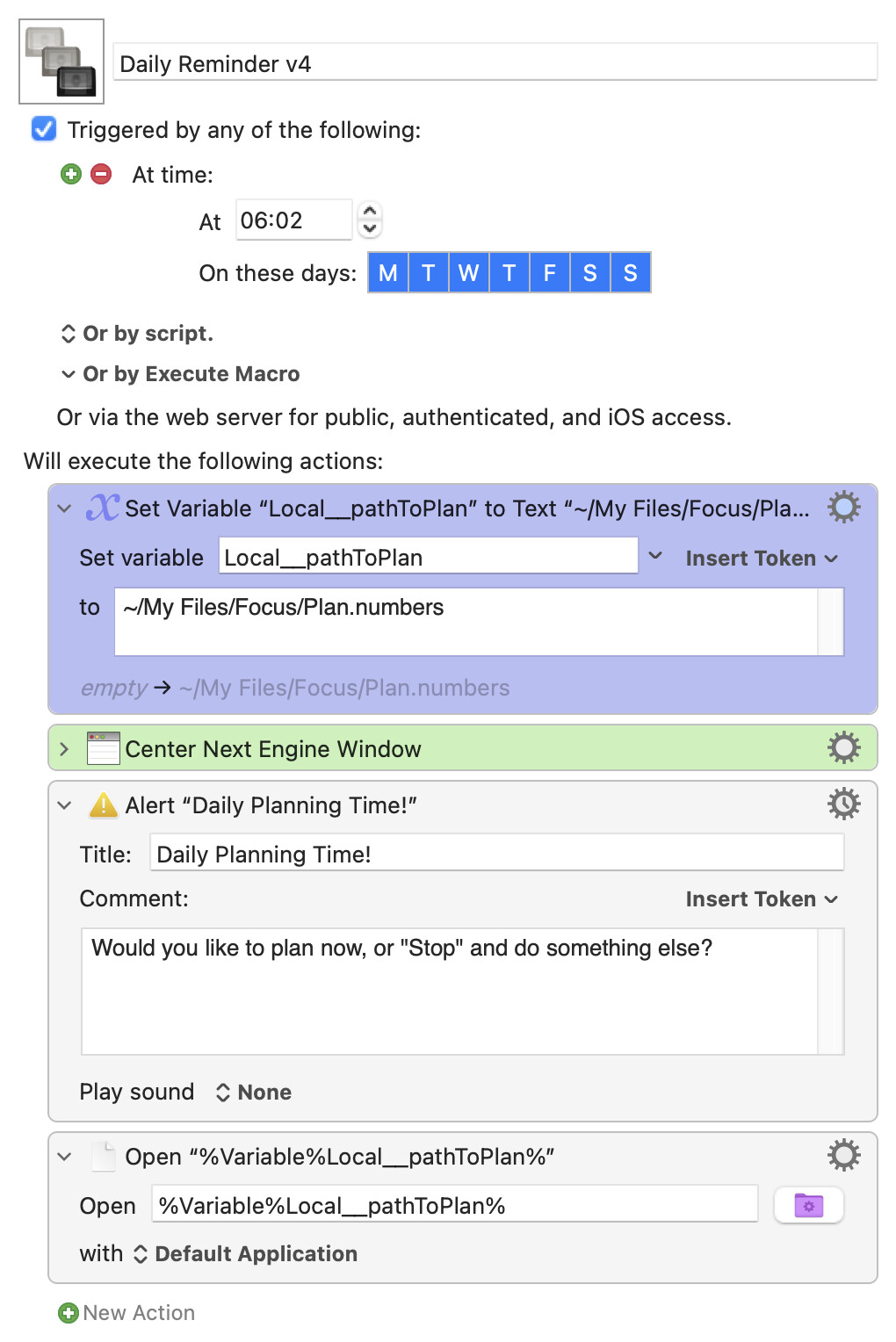Viewport: 896px width, 1342px height.
Task: Toggle Friday in the days selector
Action: tap(550, 273)
